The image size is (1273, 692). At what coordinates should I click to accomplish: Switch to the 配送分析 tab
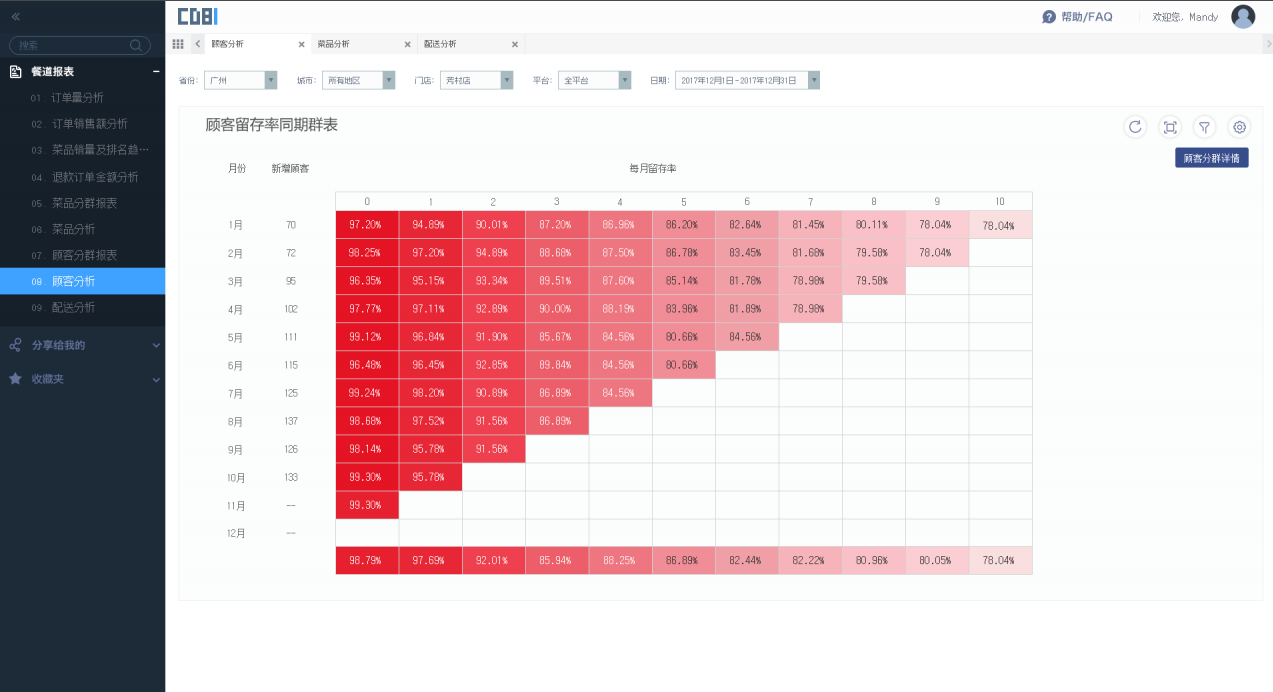(x=440, y=44)
